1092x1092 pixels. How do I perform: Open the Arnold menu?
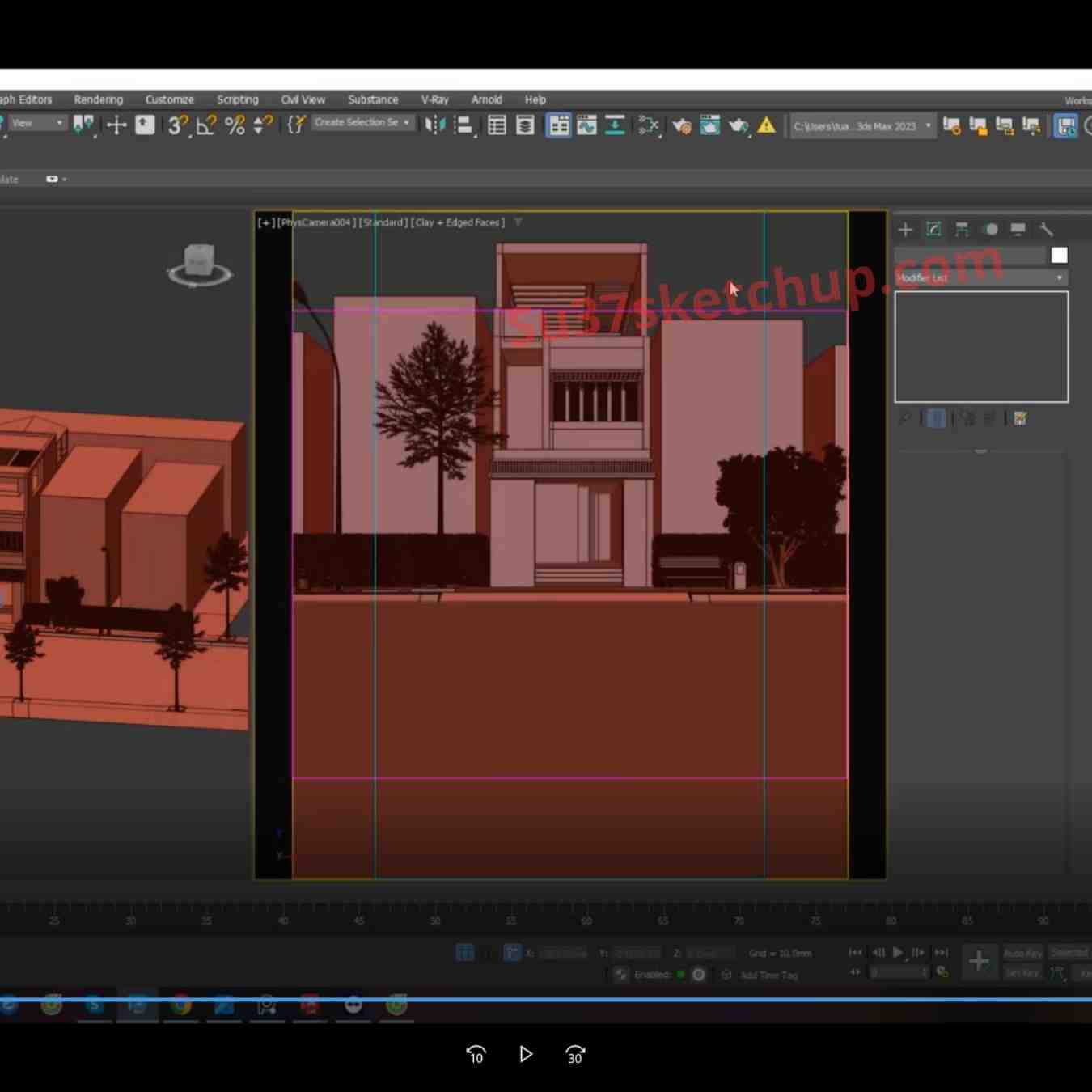tap(487, 99)
